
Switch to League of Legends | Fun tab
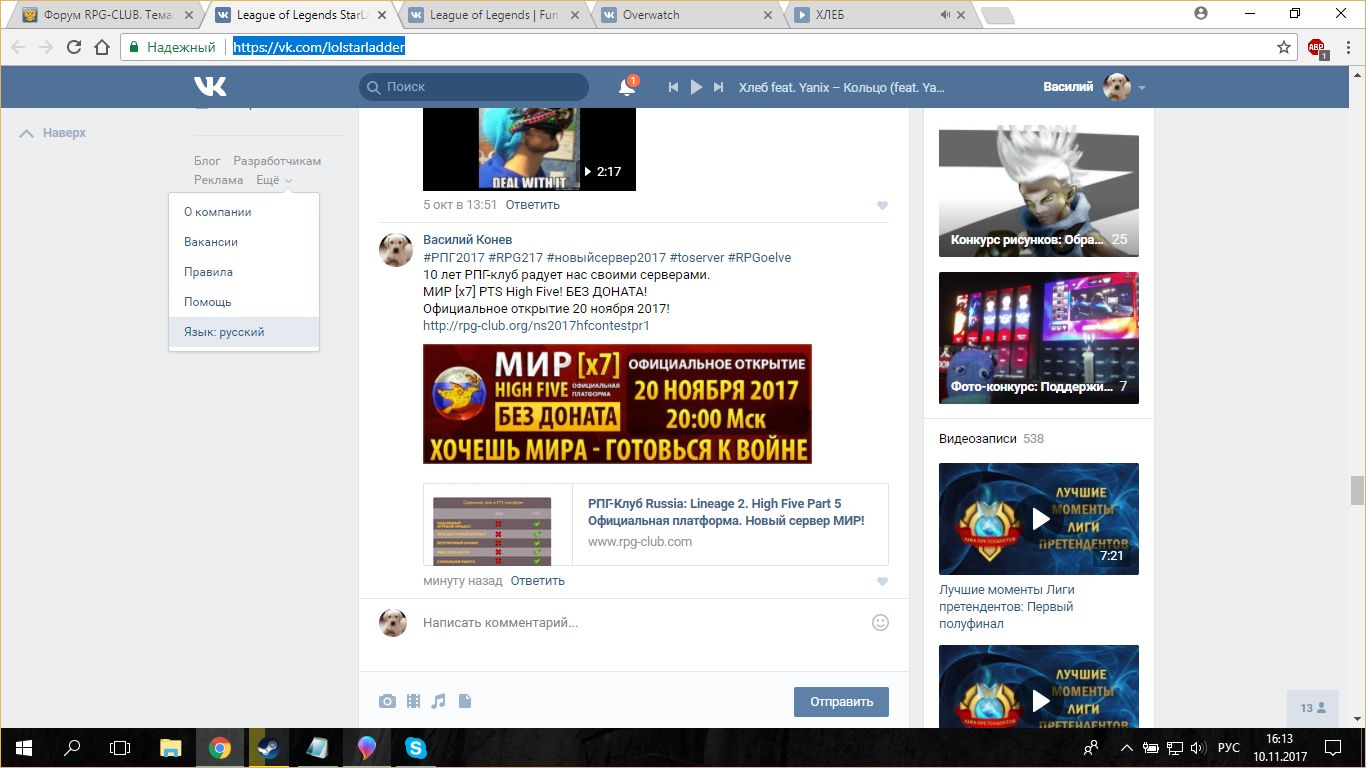[x=493, y=15]
